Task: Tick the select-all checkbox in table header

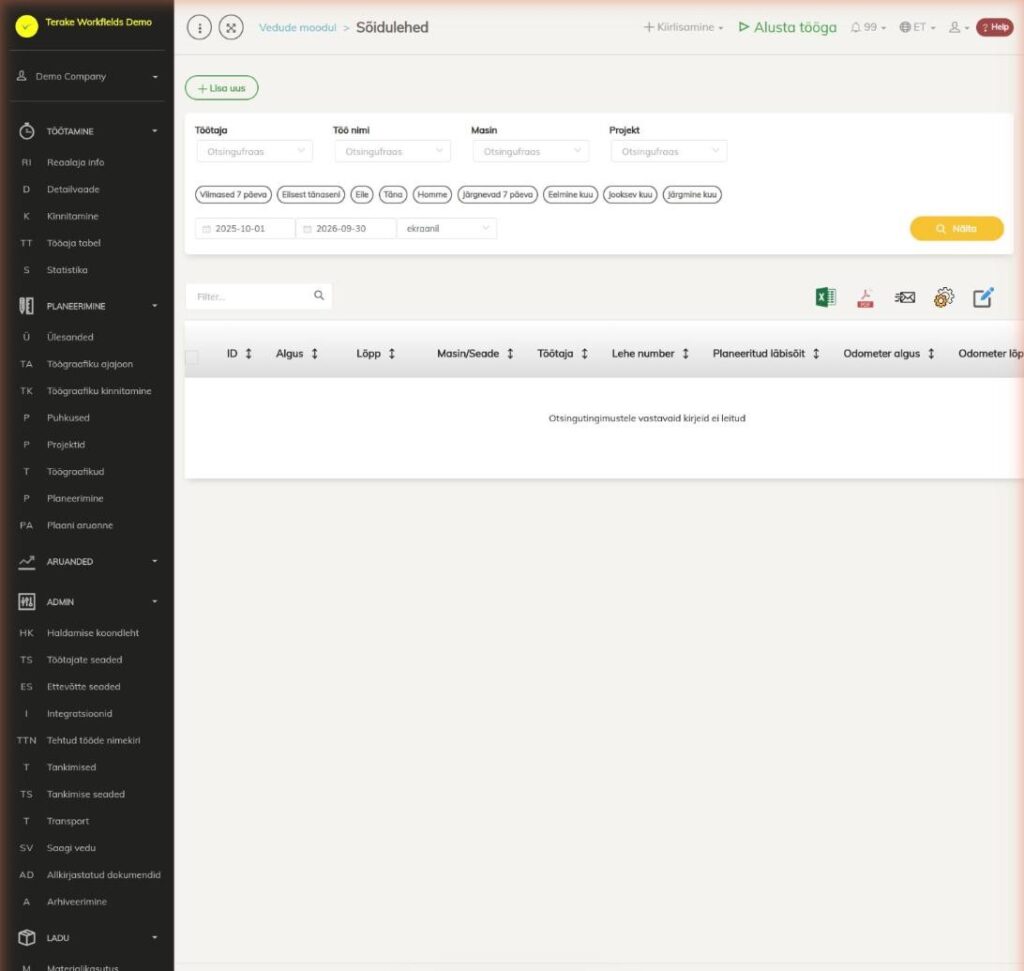Action: click(192, 357)
